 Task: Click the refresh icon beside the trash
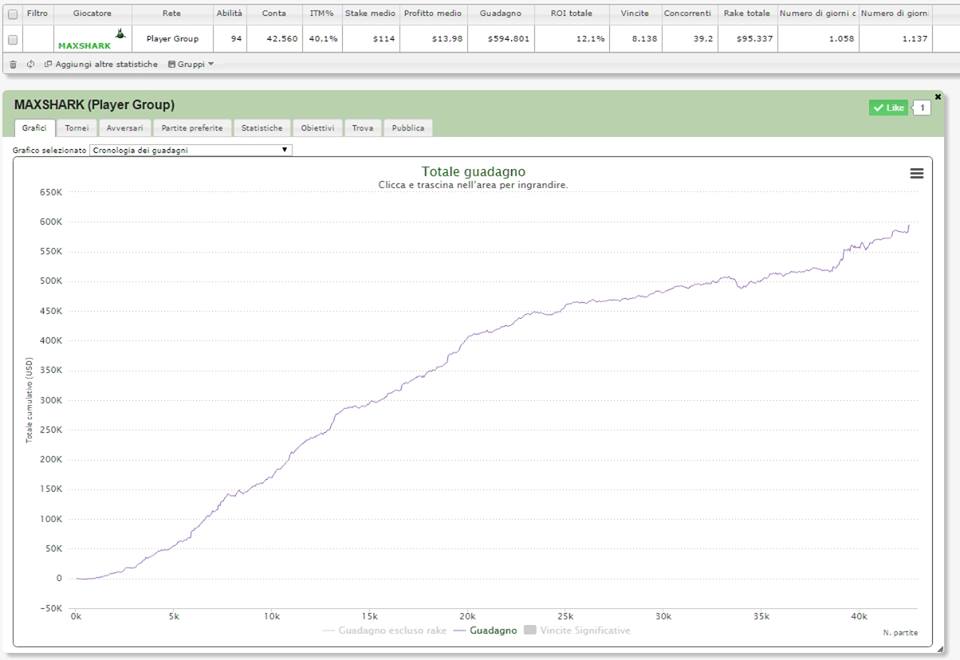click(30, 64)
